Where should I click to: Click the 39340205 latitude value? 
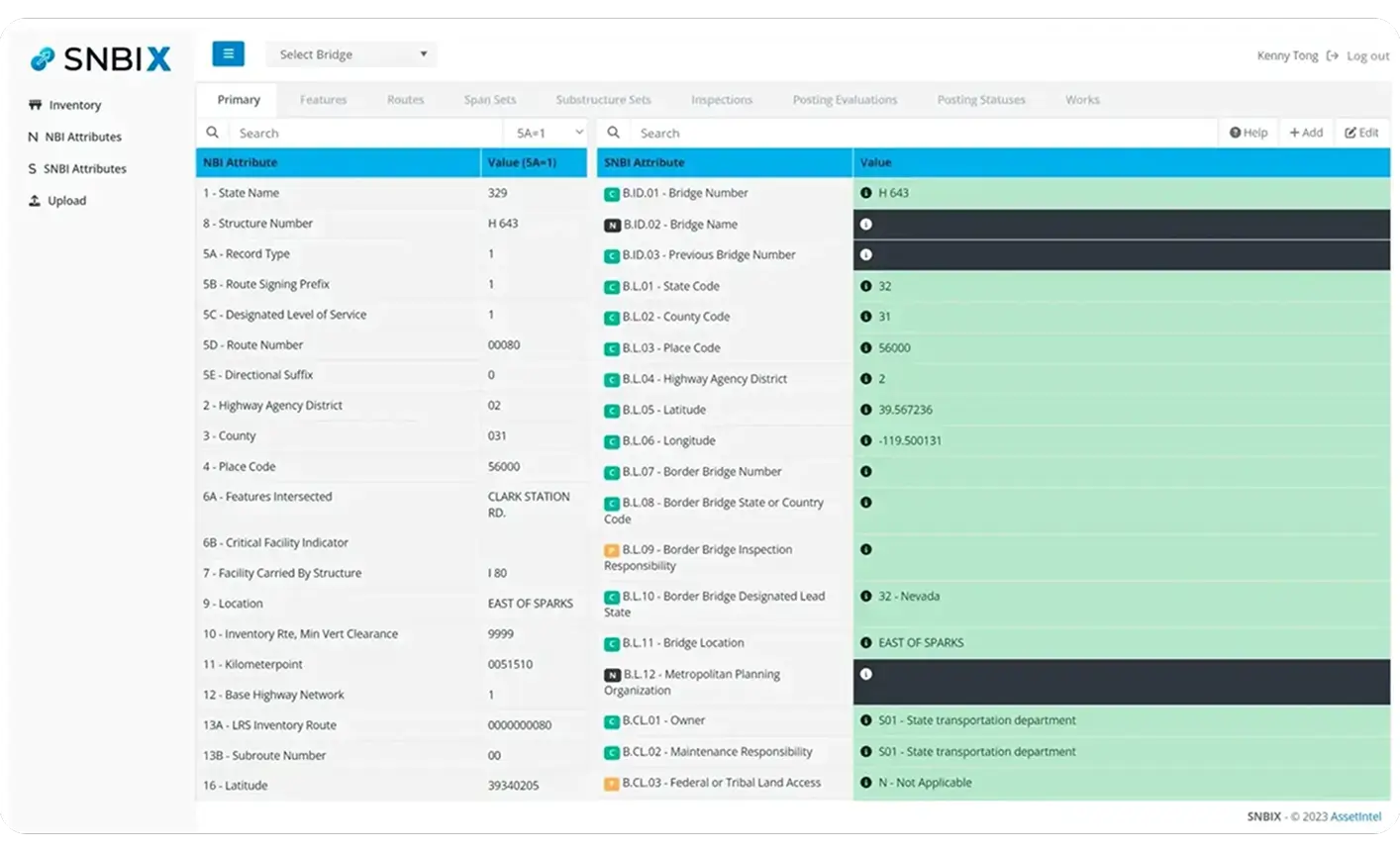(x=513, y=786)
